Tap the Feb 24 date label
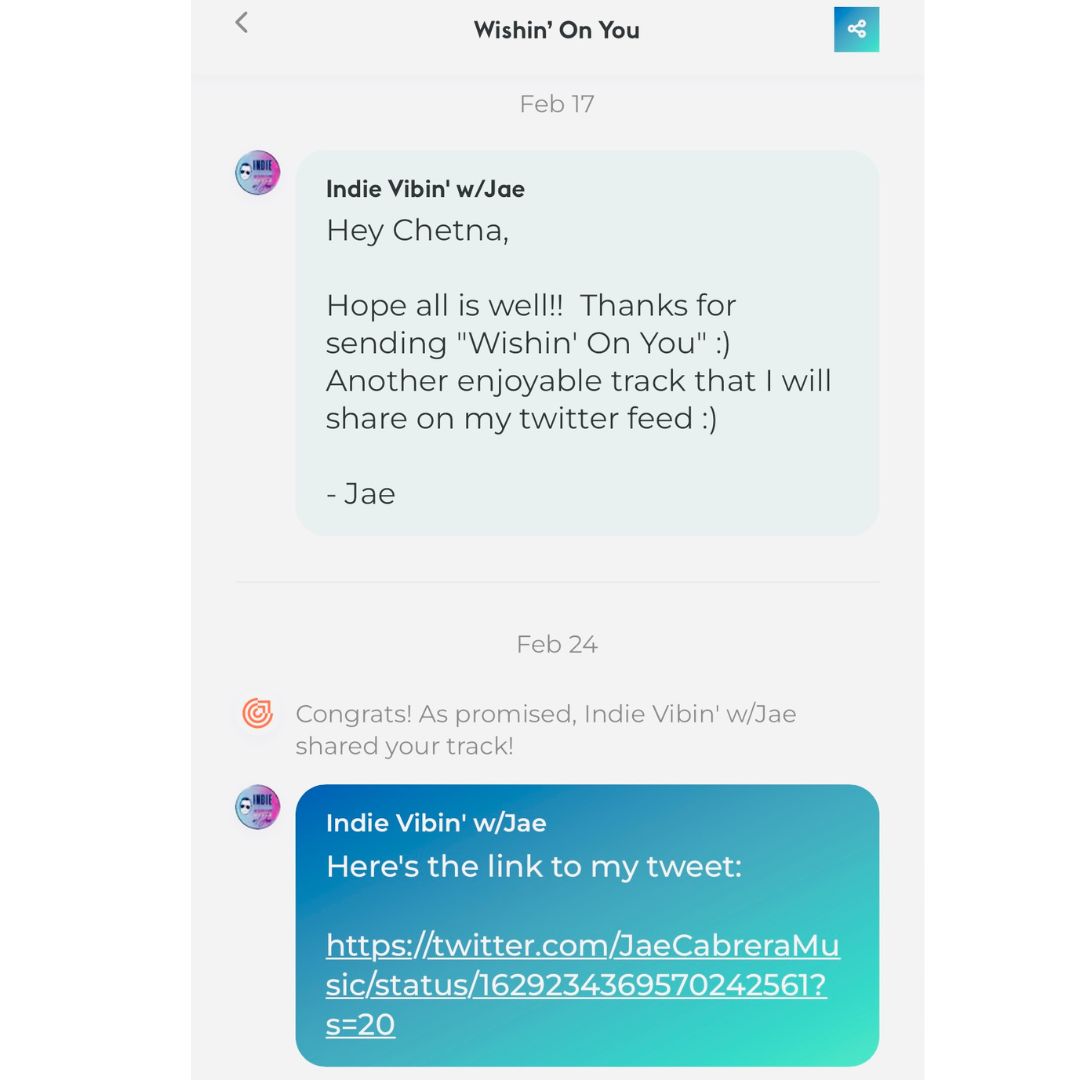Viewport: 1080px width, 1080px height. tap(557, 644)
